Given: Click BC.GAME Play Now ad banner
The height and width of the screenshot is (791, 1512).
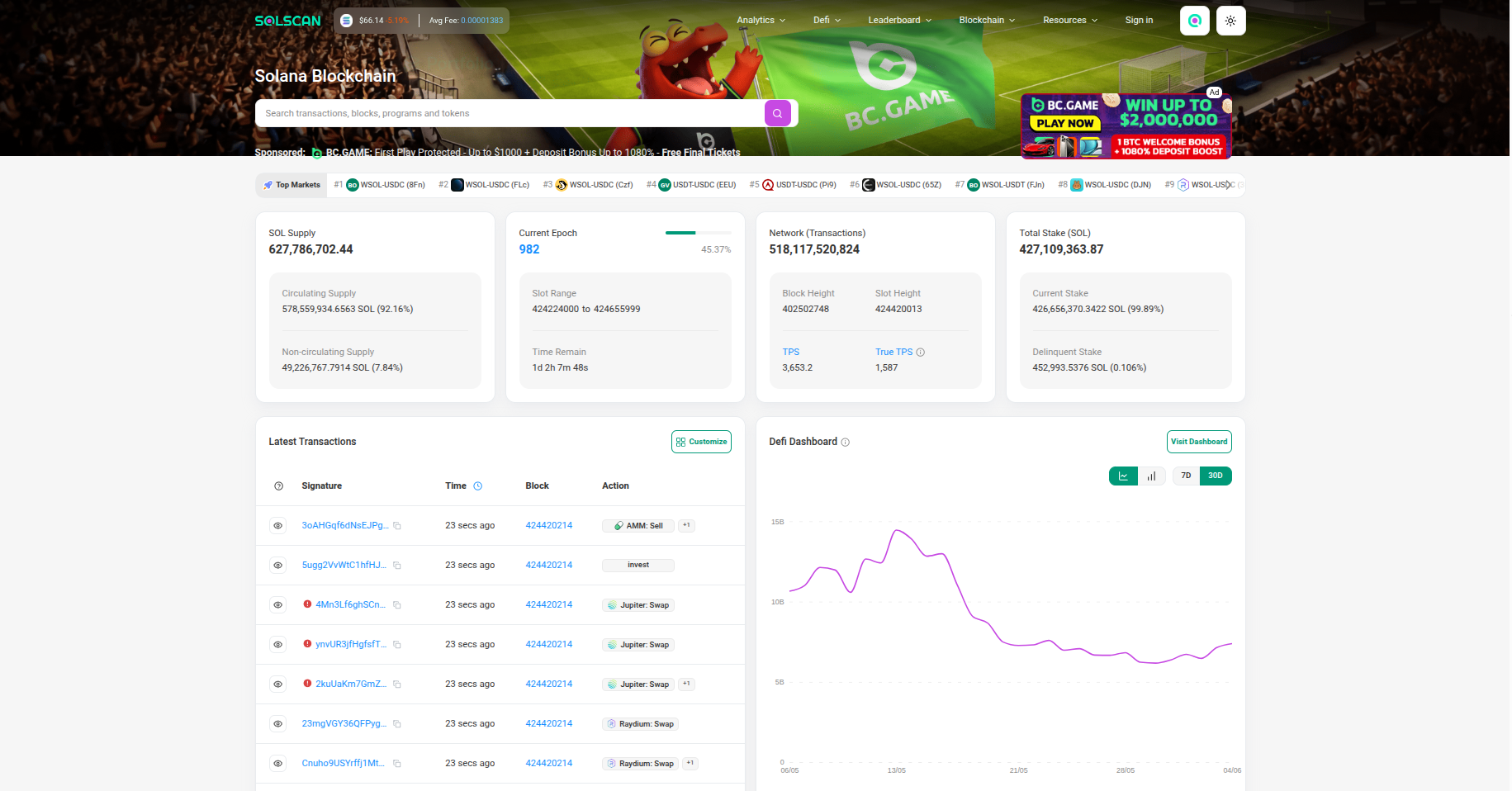Looking at the screenshot, I should click(1126, 126).
